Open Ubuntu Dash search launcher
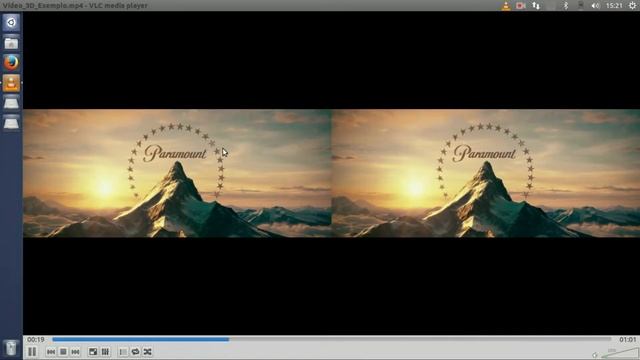640x360 pixels. tap(11, 22)
